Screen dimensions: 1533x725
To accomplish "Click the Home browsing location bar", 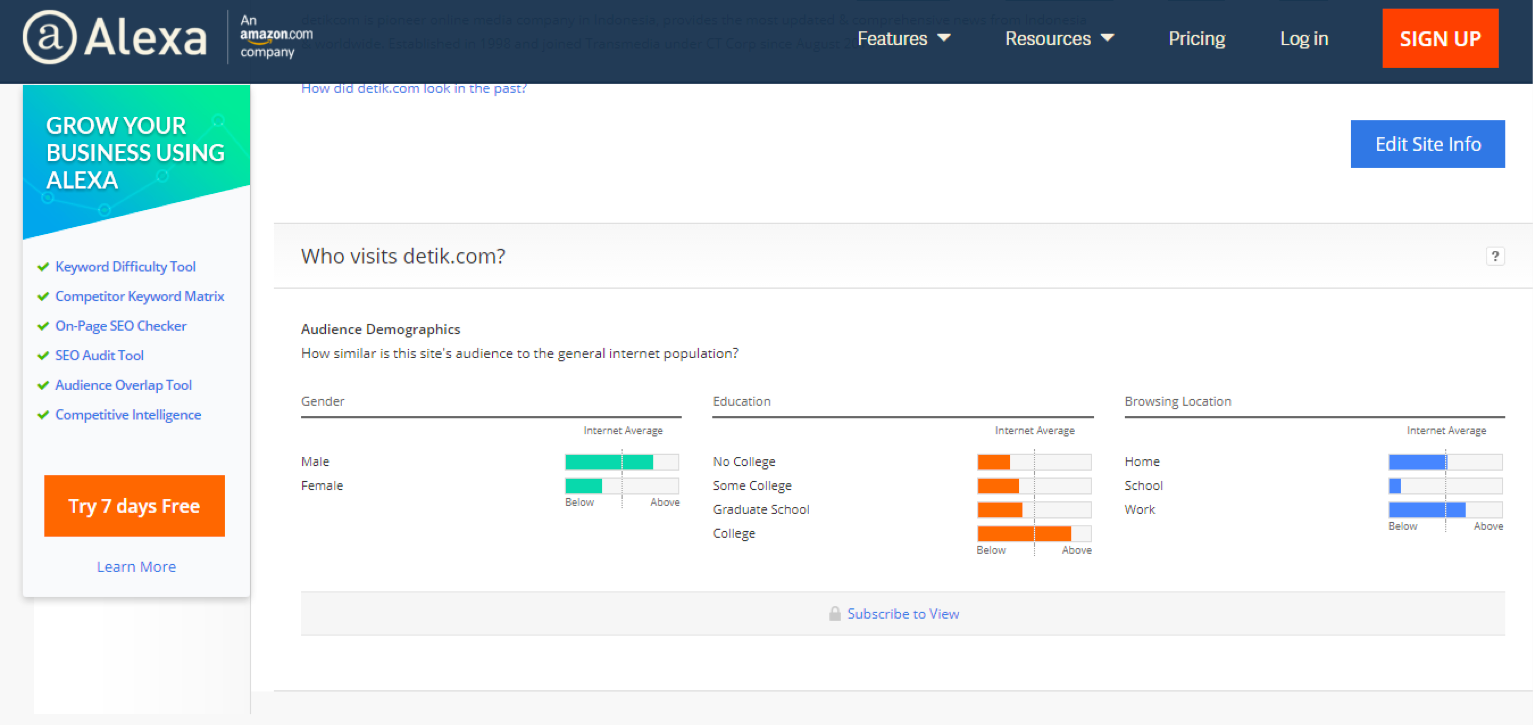I will (x=1445, y=462).
